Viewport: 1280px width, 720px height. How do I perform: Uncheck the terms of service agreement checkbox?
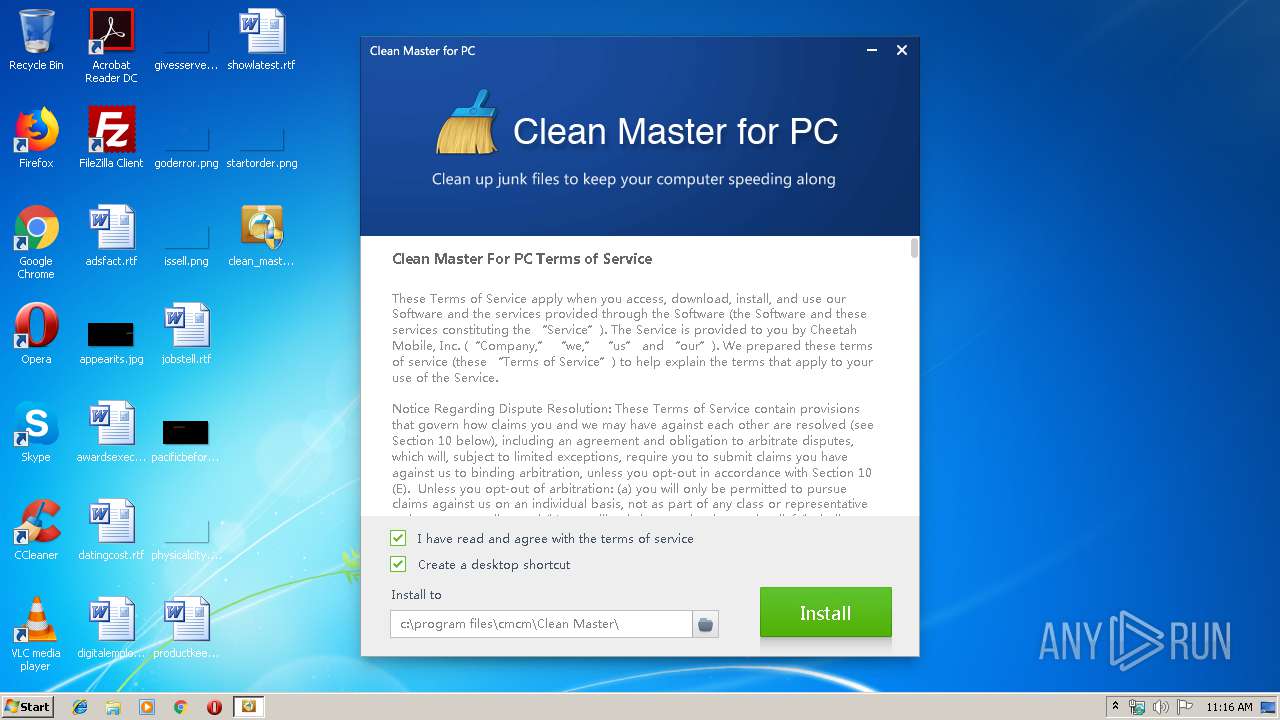click(x=398, y=538)
